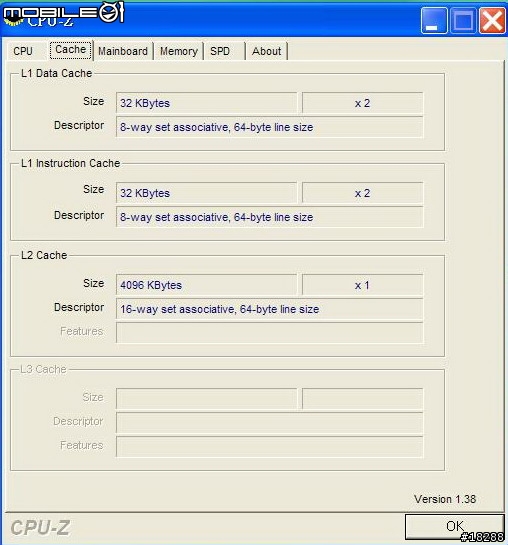Click the Version 1.38 text

coord(445,499)
